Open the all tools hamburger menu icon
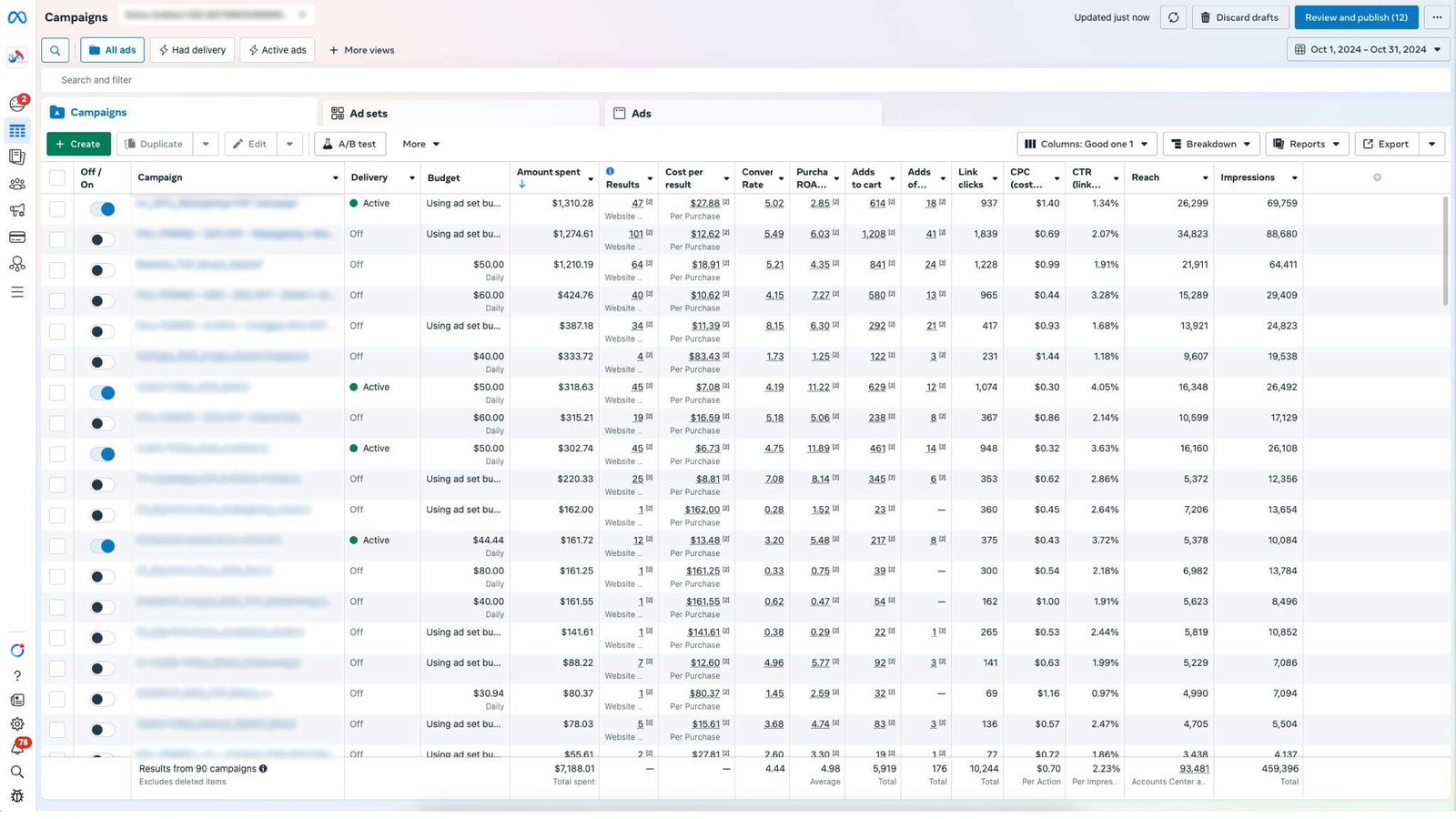Screen dimensions: 1456x819 click(x=16, y=292)
